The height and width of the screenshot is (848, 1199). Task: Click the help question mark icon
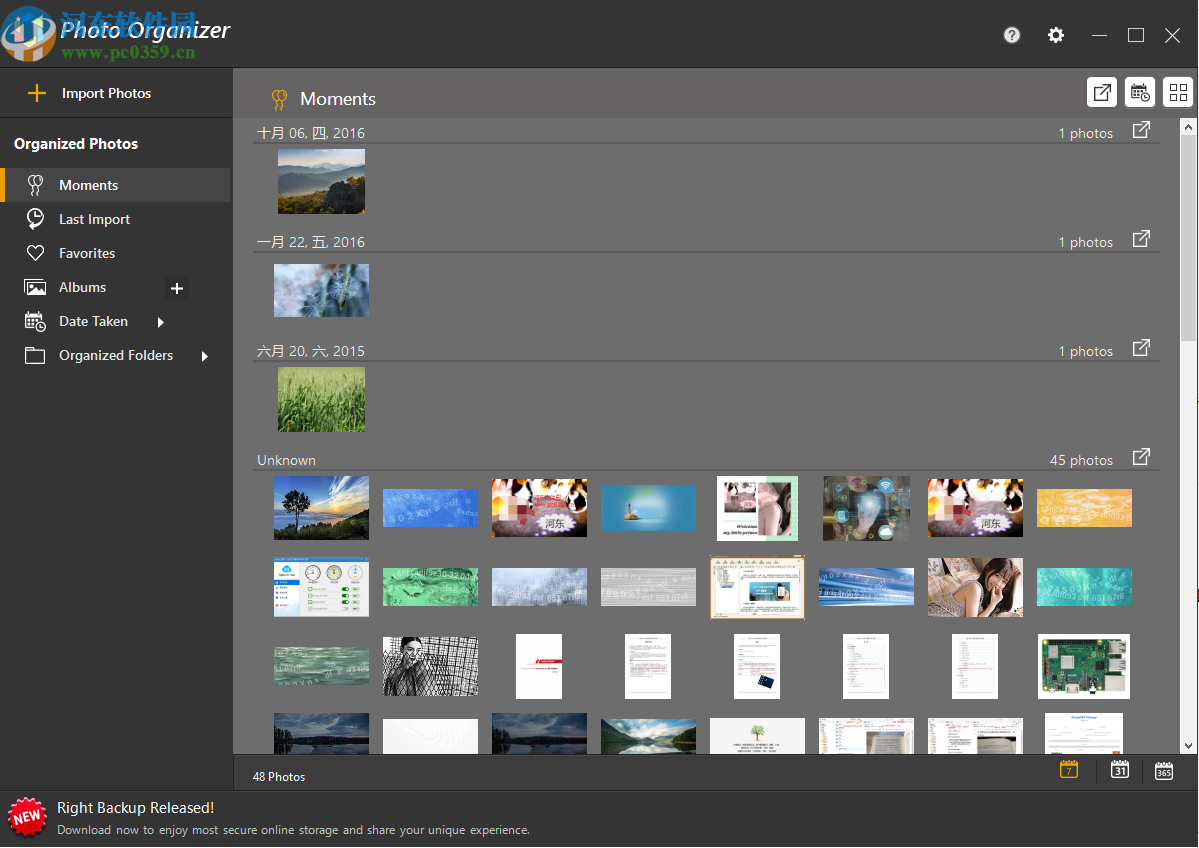pyautogui.click(x=1011, y=35)
